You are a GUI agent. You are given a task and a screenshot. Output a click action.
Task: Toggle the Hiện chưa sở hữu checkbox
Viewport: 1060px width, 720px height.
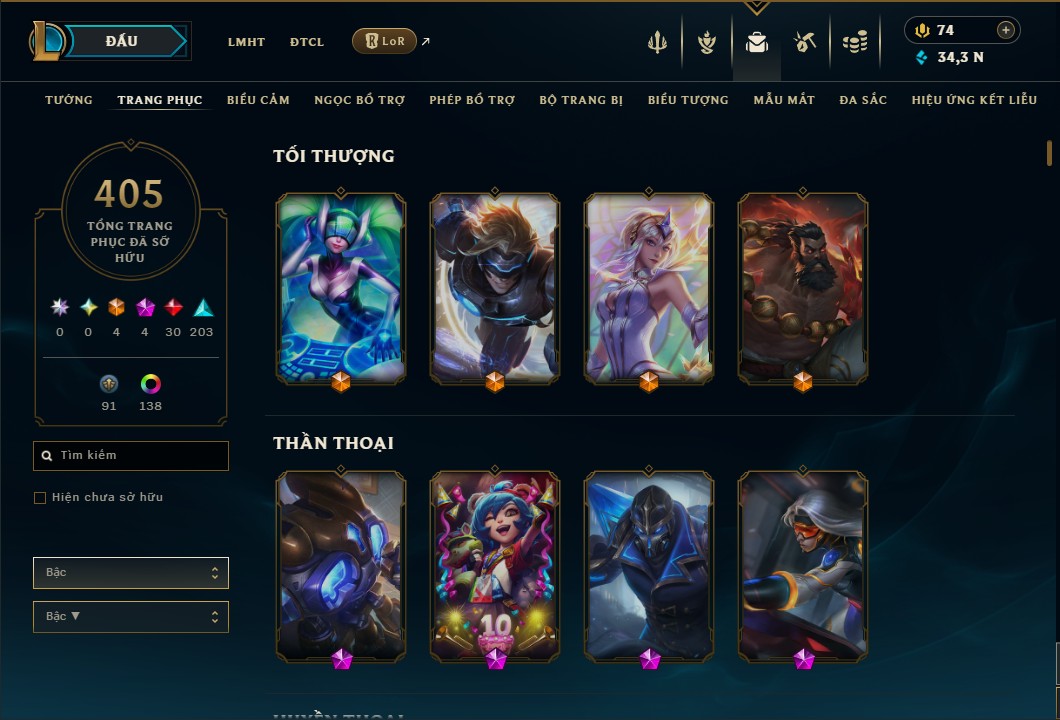(40, 498)
